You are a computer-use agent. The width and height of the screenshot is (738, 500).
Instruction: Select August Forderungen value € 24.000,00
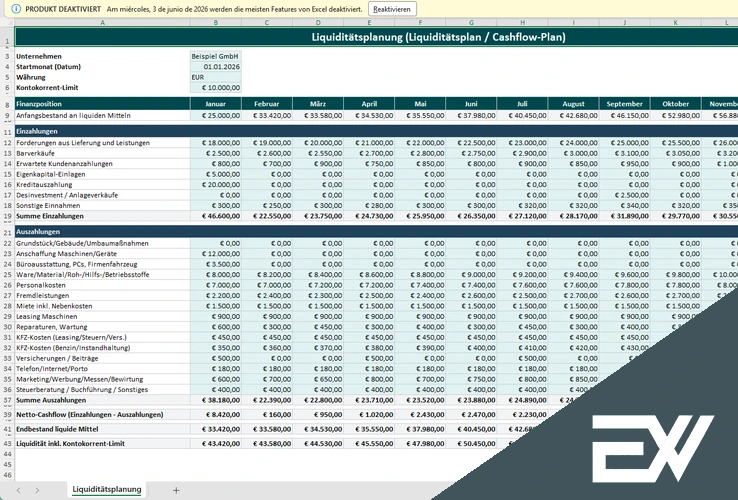click(573, 143)
